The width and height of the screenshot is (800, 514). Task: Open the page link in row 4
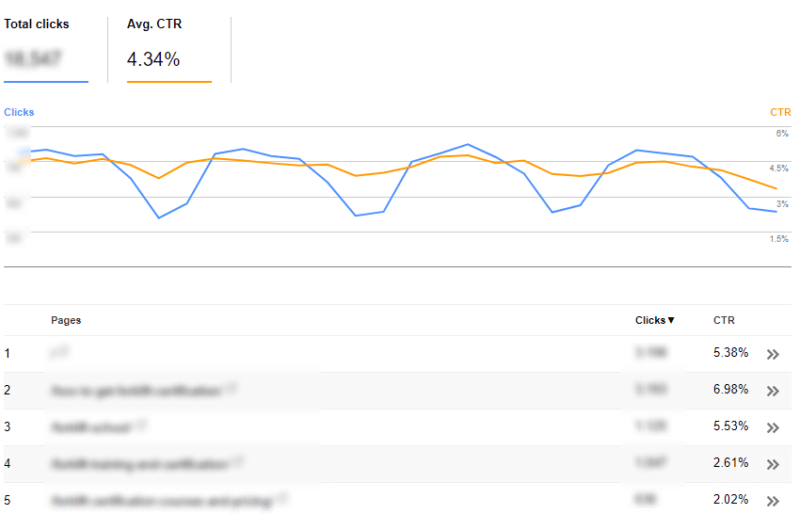click(x=139, y=464)
